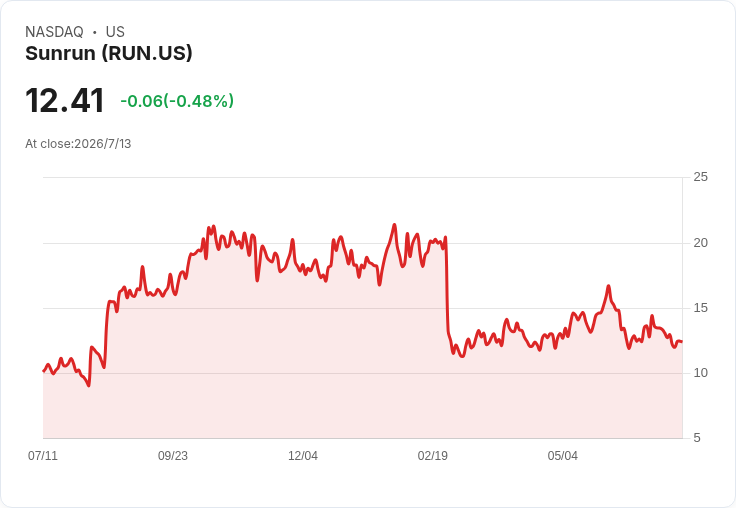Click the NASDAQ exchange label
The width and height of the screenshot is (736, 508).
[54, 31]
